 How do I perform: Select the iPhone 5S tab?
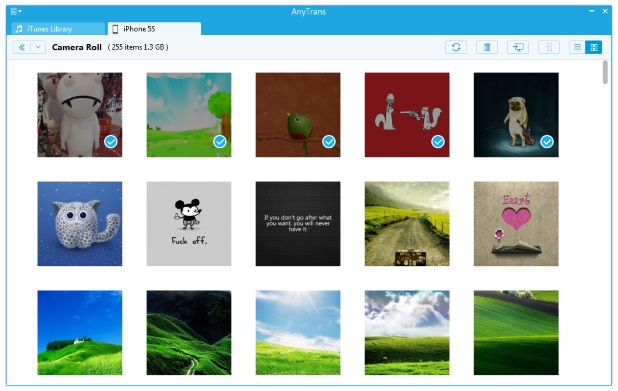(154, 29)
